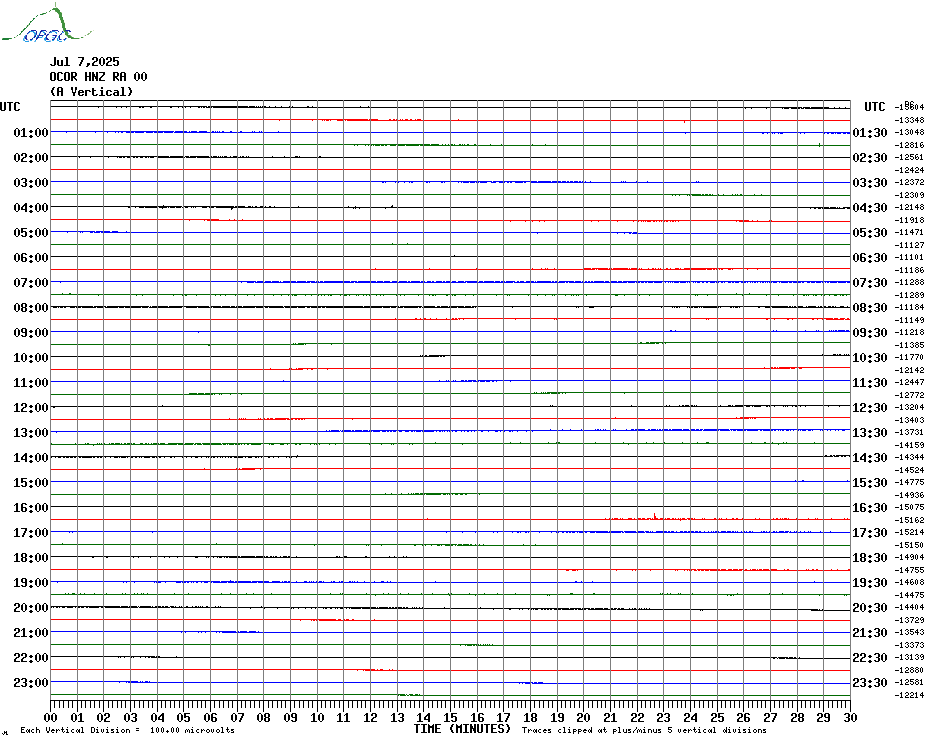Click minute axis label "12"

pyautogui.click(x=370, y=717)
